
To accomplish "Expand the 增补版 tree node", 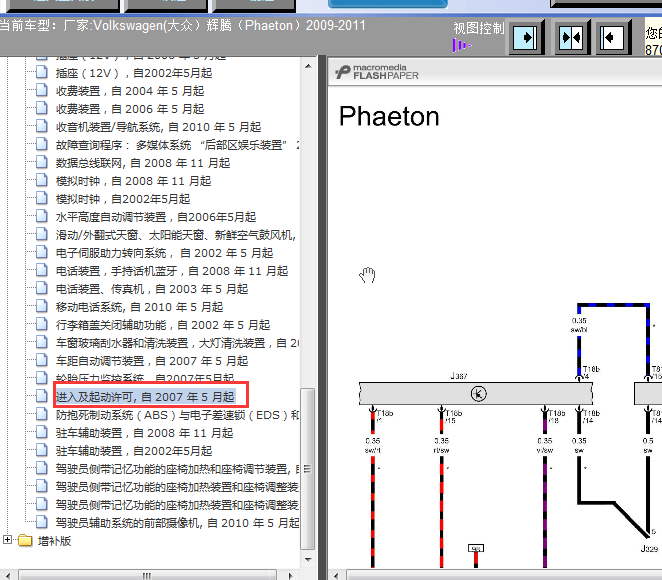I will pos(8,540).
